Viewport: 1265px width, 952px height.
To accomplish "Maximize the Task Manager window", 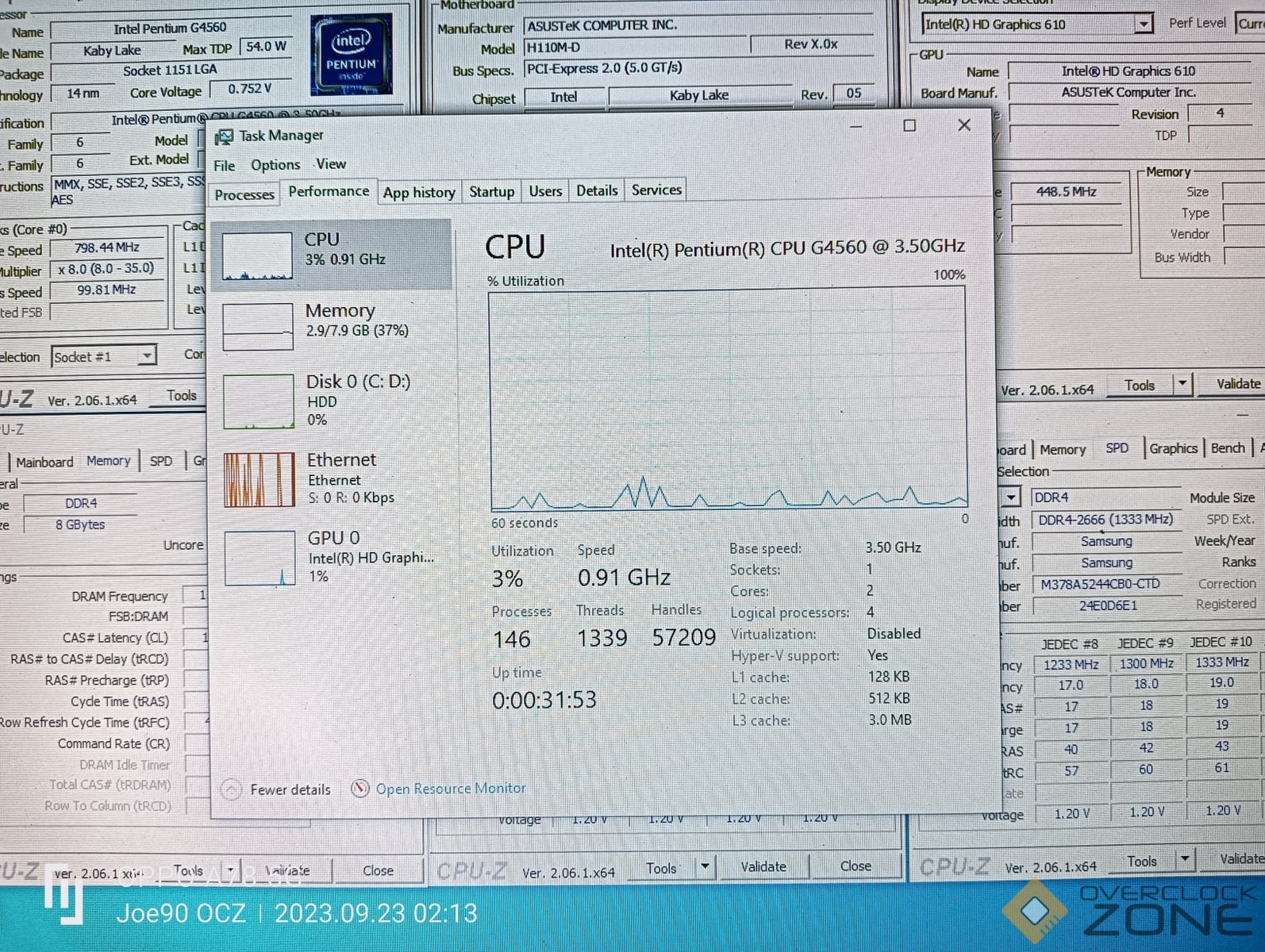I will pyautogui.click(x=909, y=125).
